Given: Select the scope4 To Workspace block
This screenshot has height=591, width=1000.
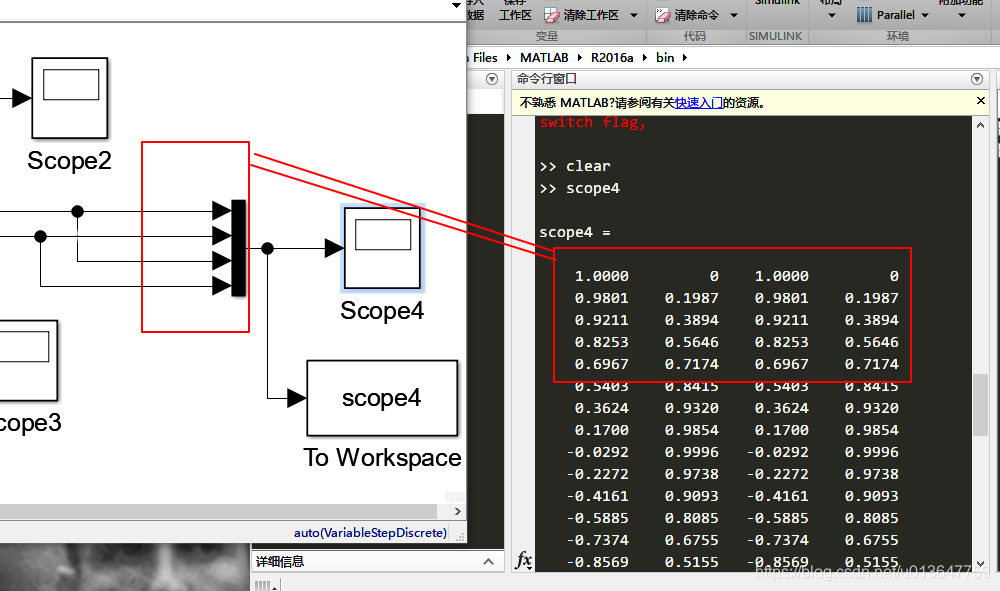Looking at the screenshot, I should click(x=382, y=398).
